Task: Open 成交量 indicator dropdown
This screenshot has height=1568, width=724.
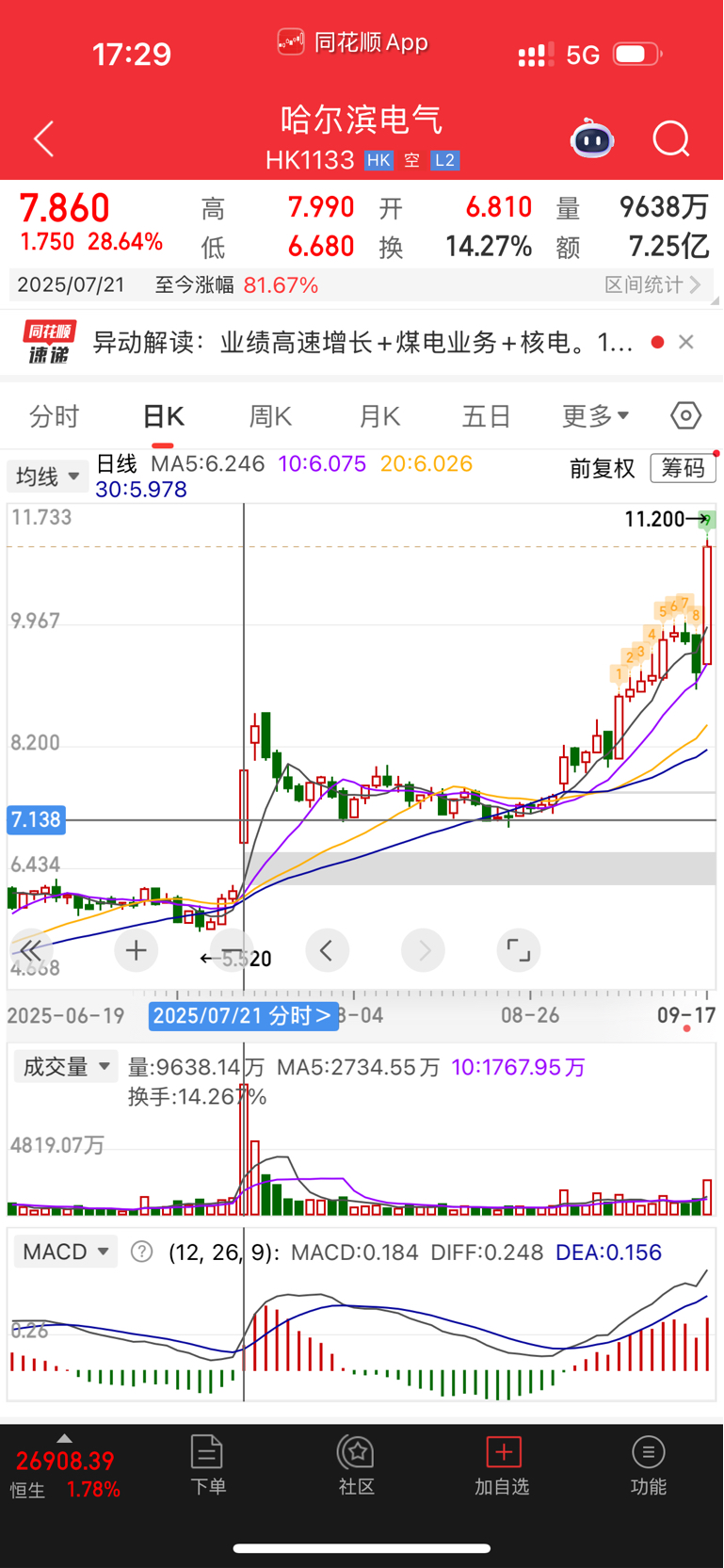Action: pos(66,1066)
